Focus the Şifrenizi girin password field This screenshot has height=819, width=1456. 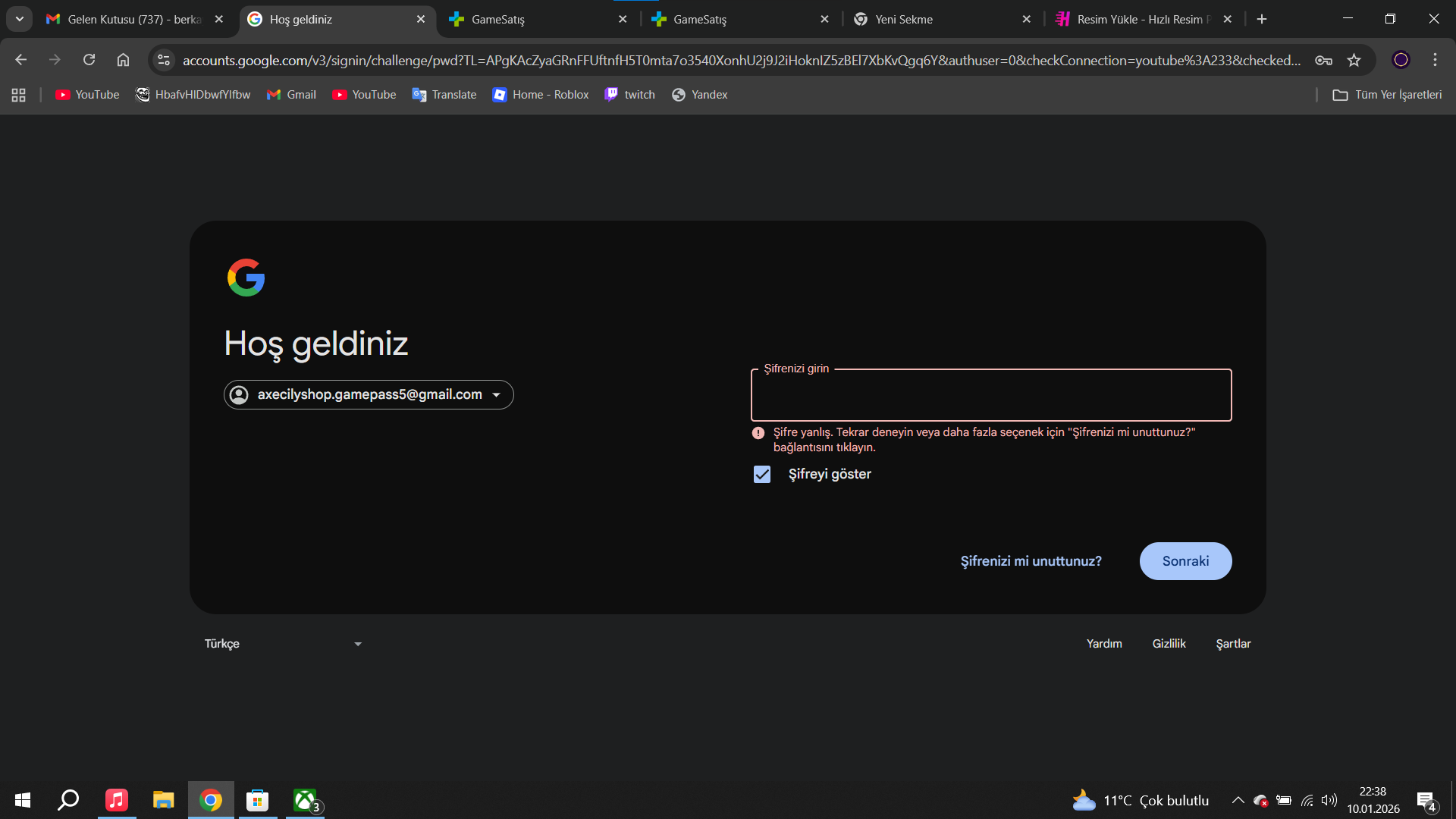coord(991,395)
